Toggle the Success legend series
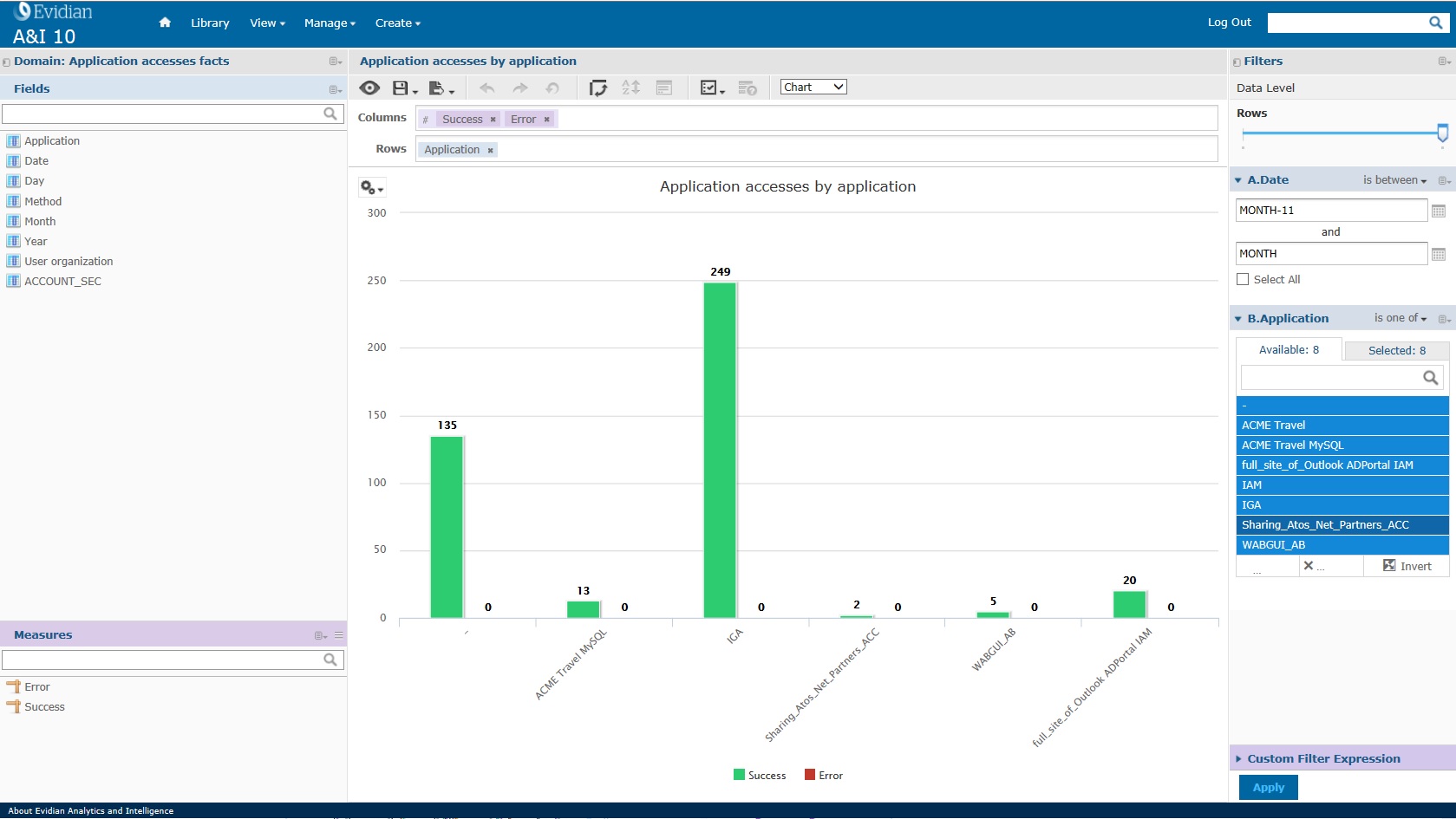Viewport: 1456px width, 819px height. pyautogui.click(x=759, y=775)
